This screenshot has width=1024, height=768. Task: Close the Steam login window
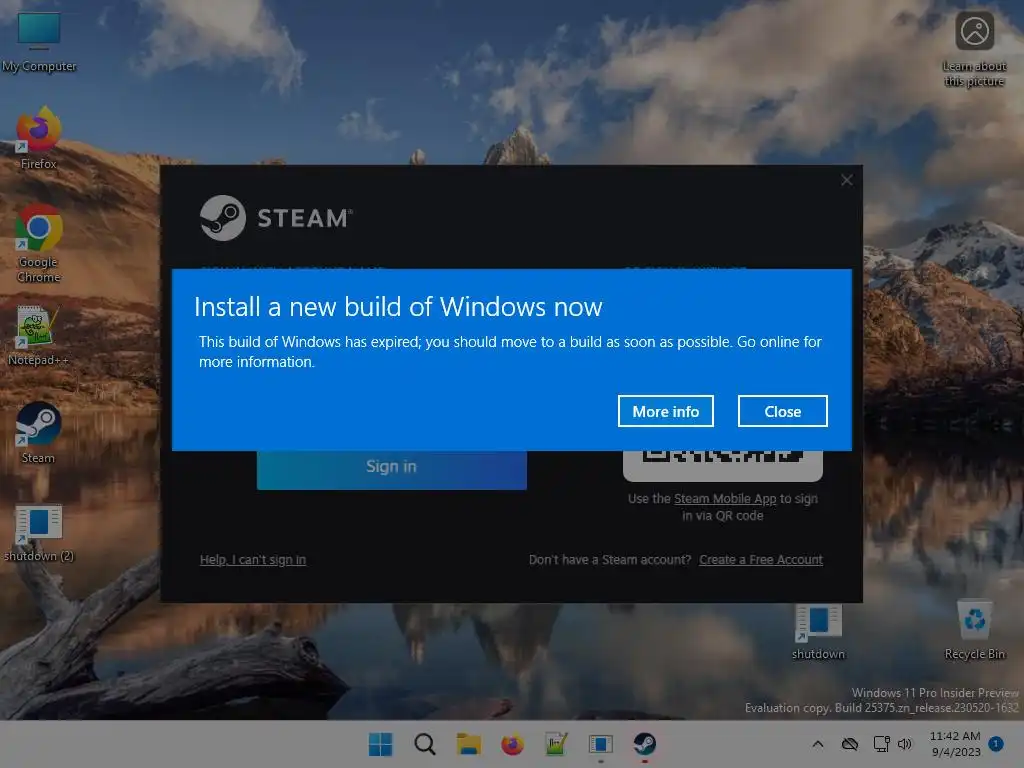point(847,180)
